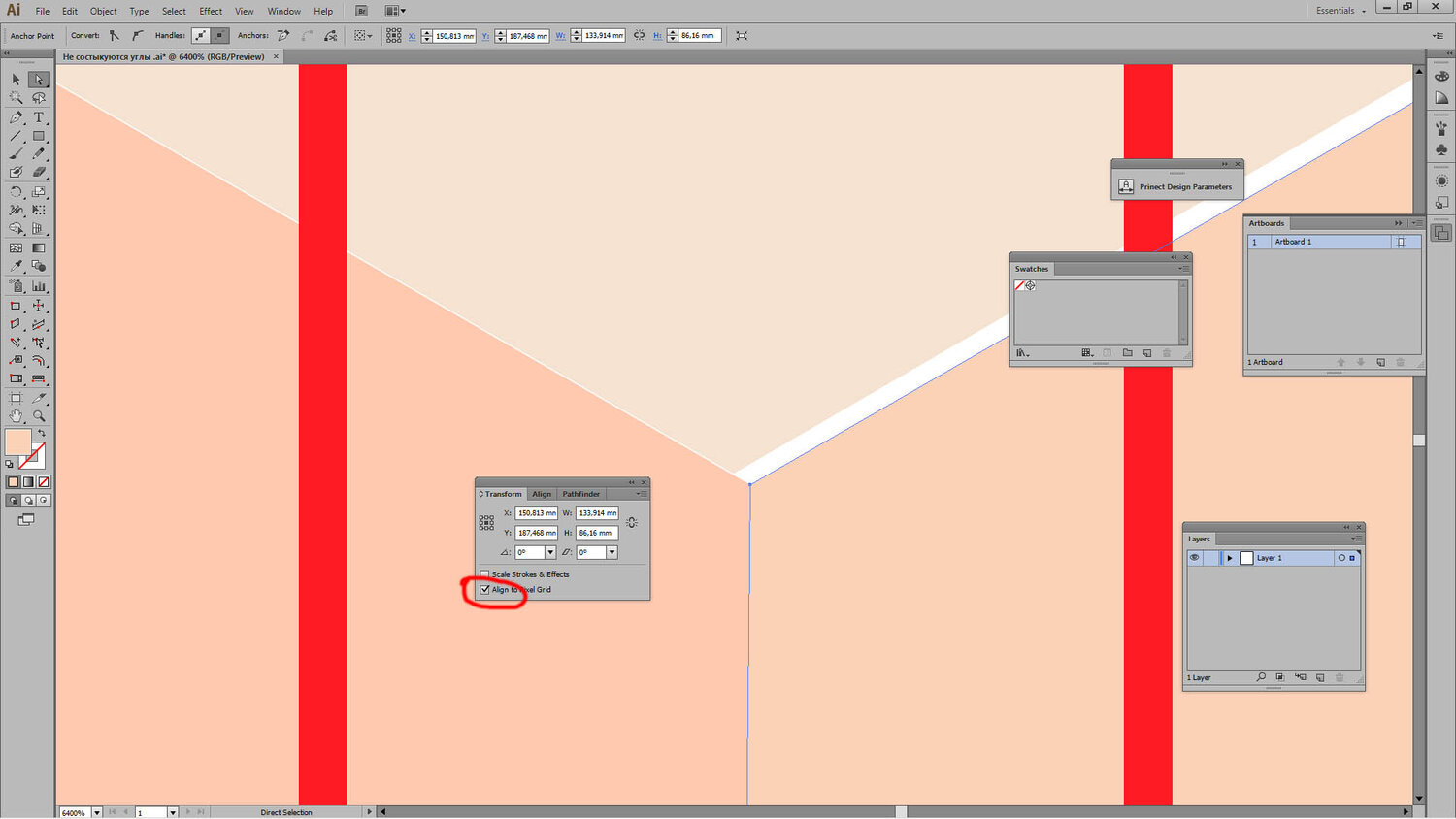Open Layers panel options menu
The image size is (1456, 819).
pyautogui.click(x=1356, y=539)
